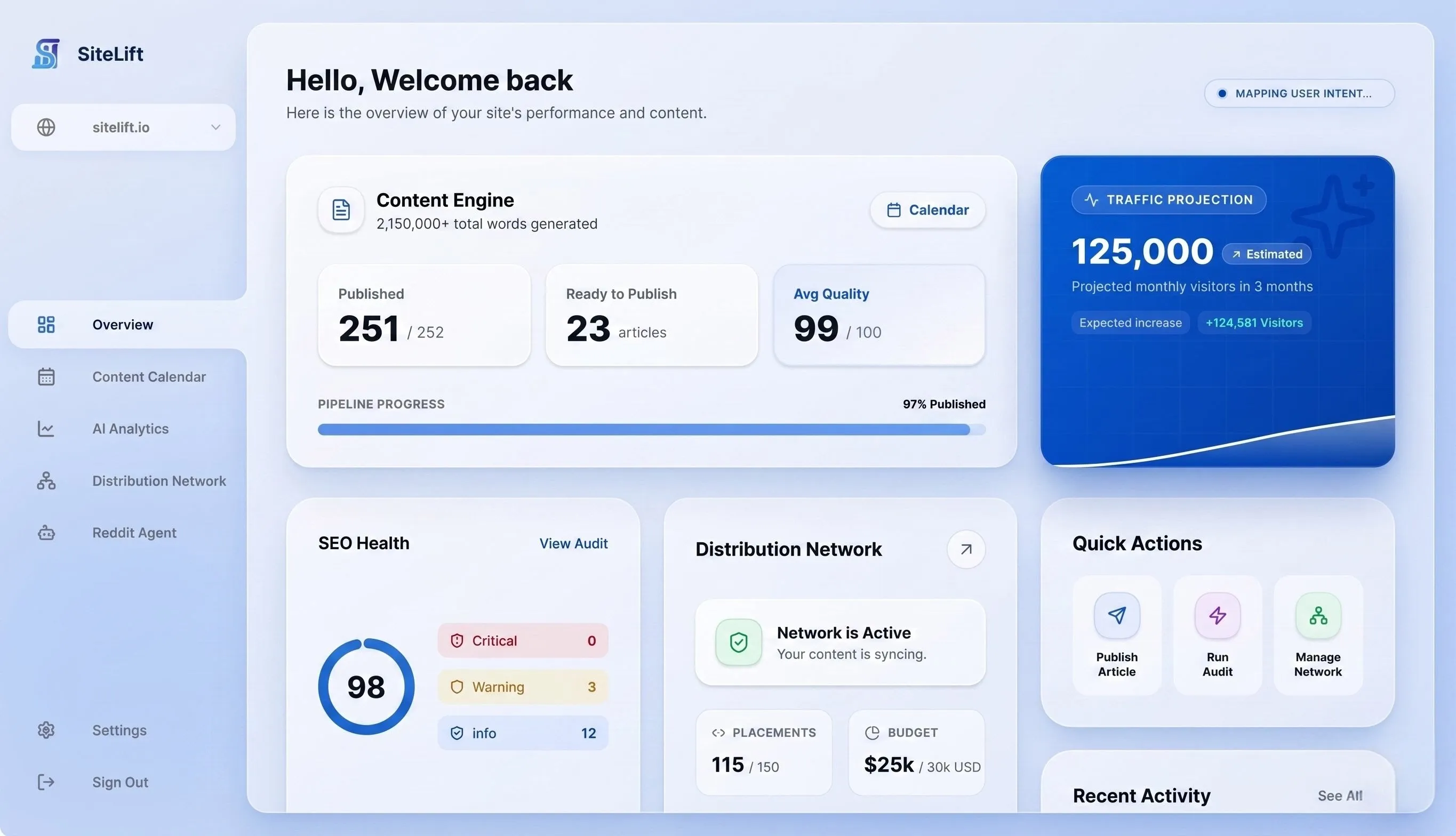1456x836 pixels.
Task: Open the Overview menu item
Action: pyautogui.click(x=127, y=324)
